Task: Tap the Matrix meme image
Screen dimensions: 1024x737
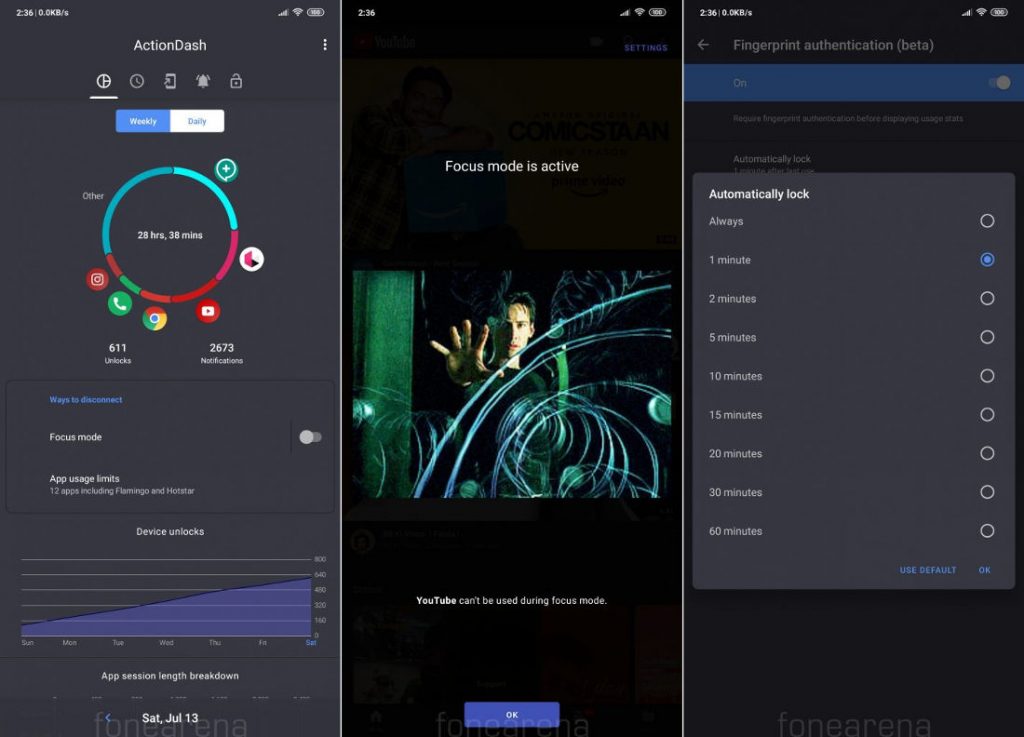Action: click(511, 384)
